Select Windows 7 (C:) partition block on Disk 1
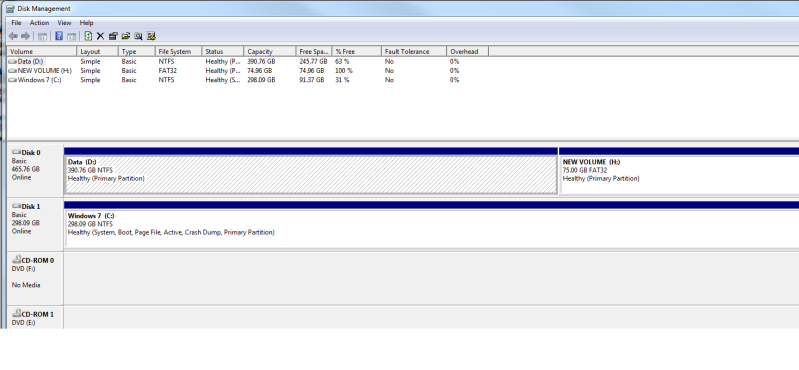 (432, 225)
